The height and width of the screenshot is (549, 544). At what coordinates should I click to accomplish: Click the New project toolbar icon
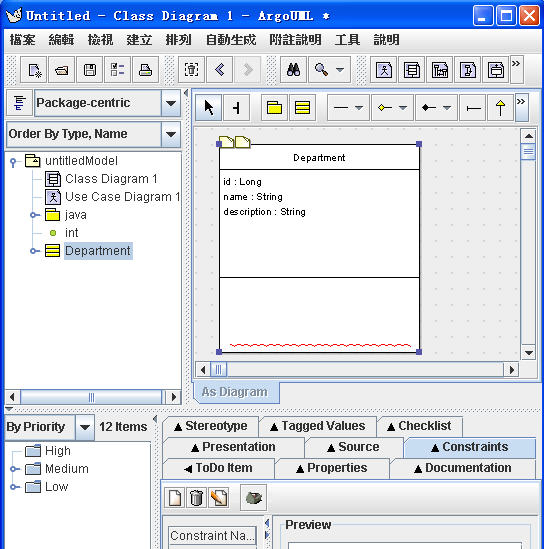tap(34, 70)
